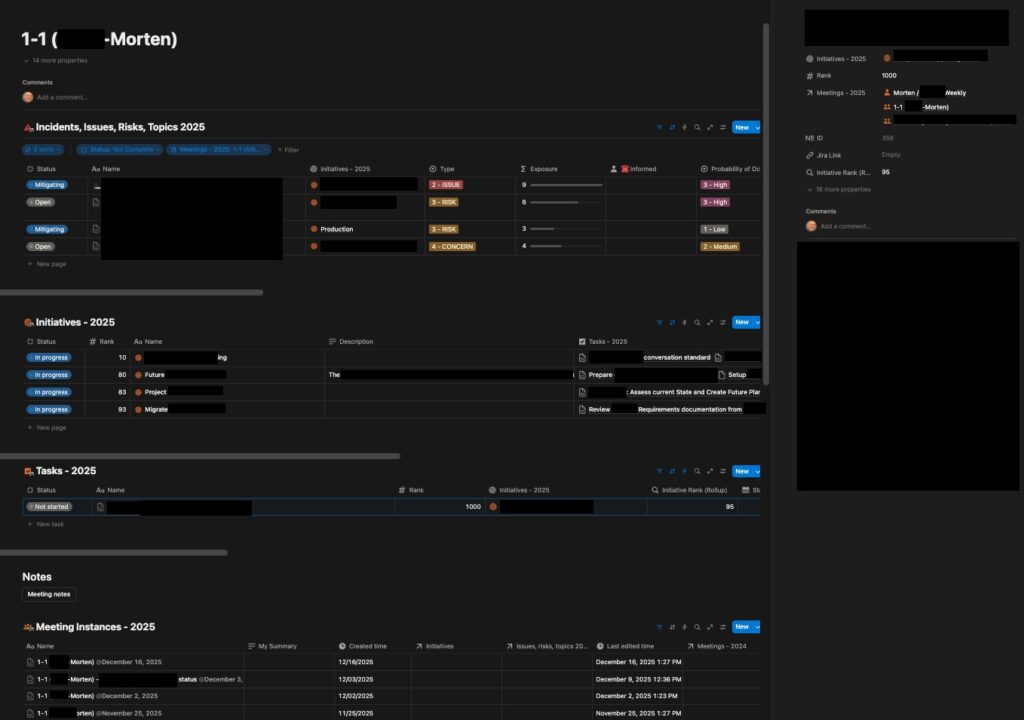Click the Exposure column header in Incidents table

pos(543,169)
